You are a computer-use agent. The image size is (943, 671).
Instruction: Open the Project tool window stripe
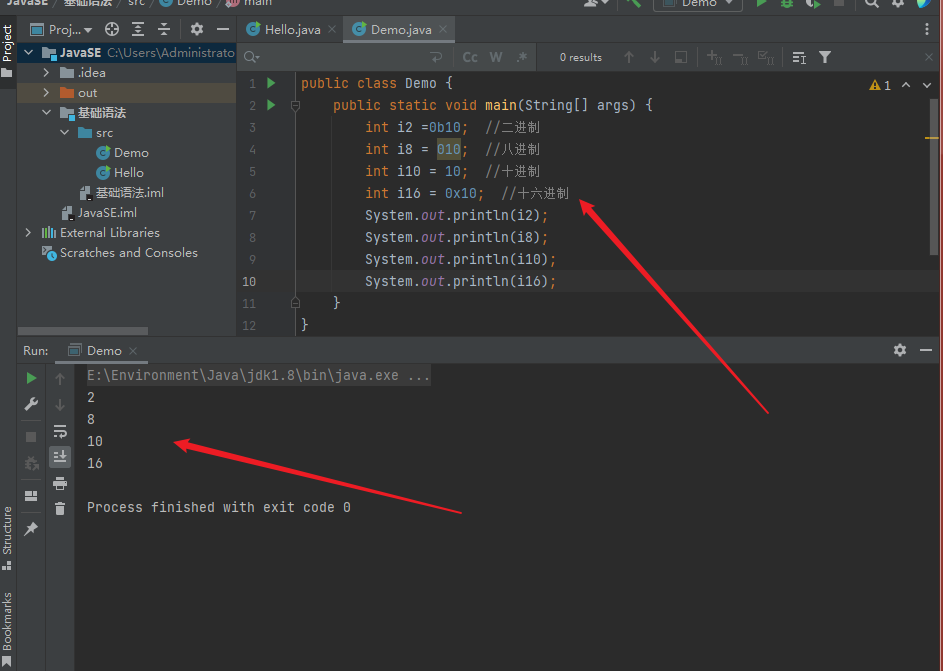coord(7,51)
